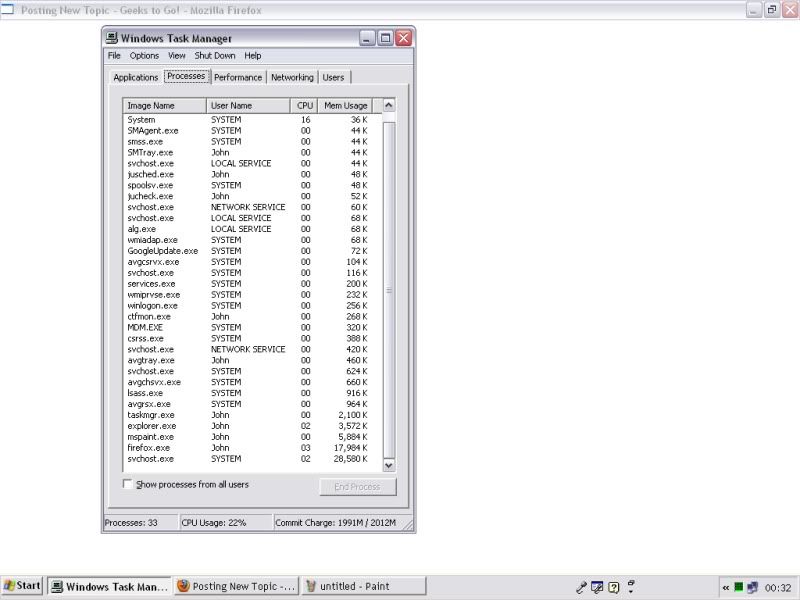Select the alg.exe process
Screen dimensions: 800x600
tap(253, 229)
